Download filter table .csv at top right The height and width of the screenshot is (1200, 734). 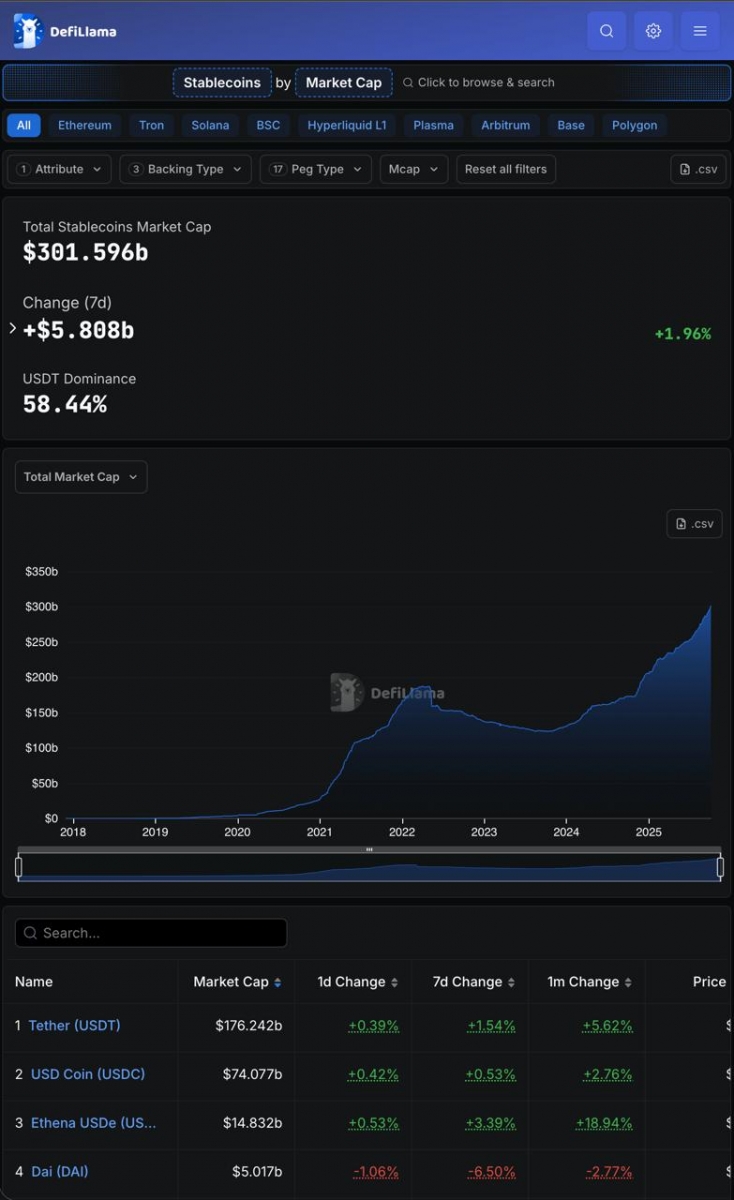pos(698,169)
